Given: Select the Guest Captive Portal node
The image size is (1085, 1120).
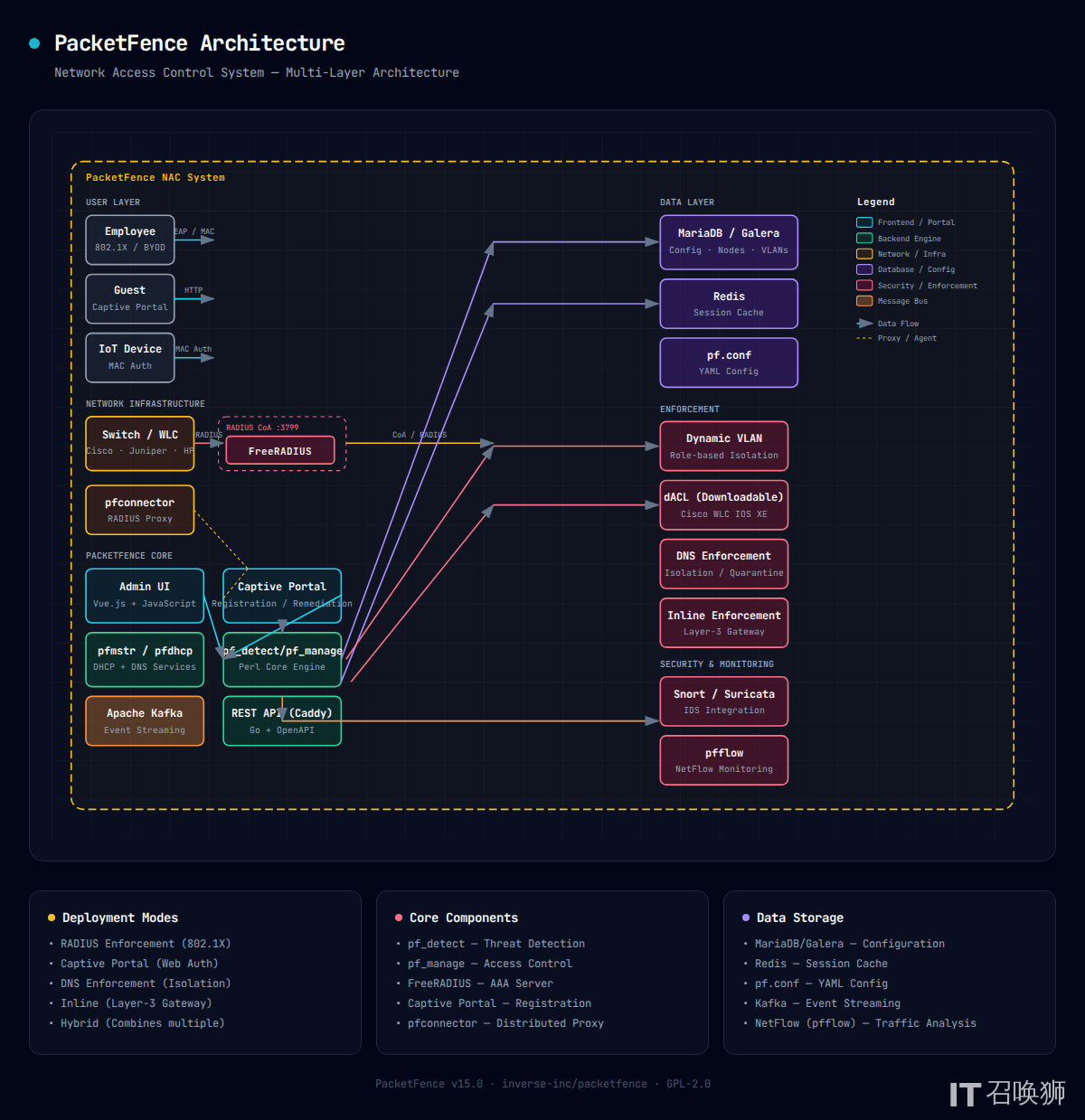Looking at the screenshot, I should click(x=130, y=298).
